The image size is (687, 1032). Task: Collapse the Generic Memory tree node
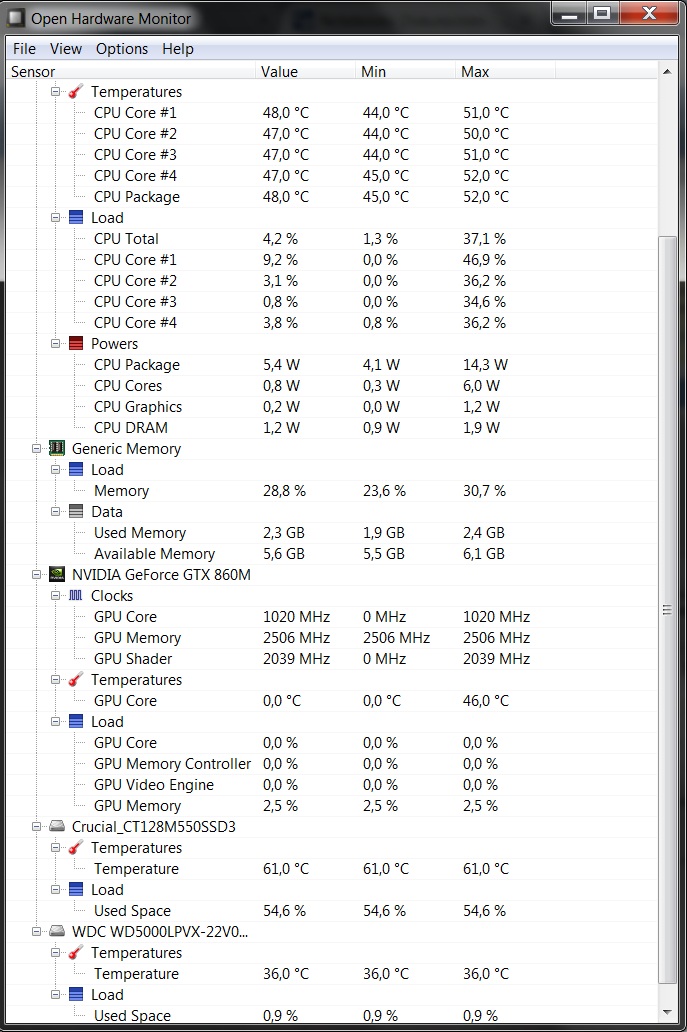tap(37, 449)
